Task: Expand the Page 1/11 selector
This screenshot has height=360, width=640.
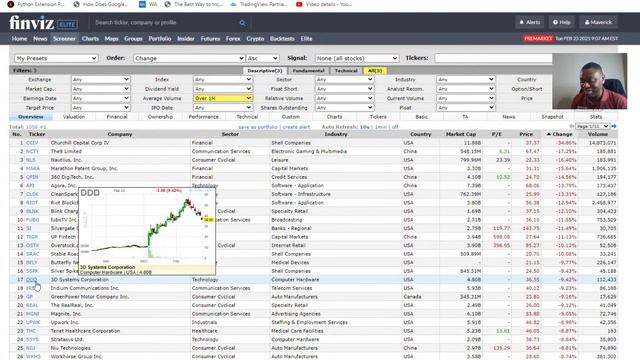Action: click(592, 127)
